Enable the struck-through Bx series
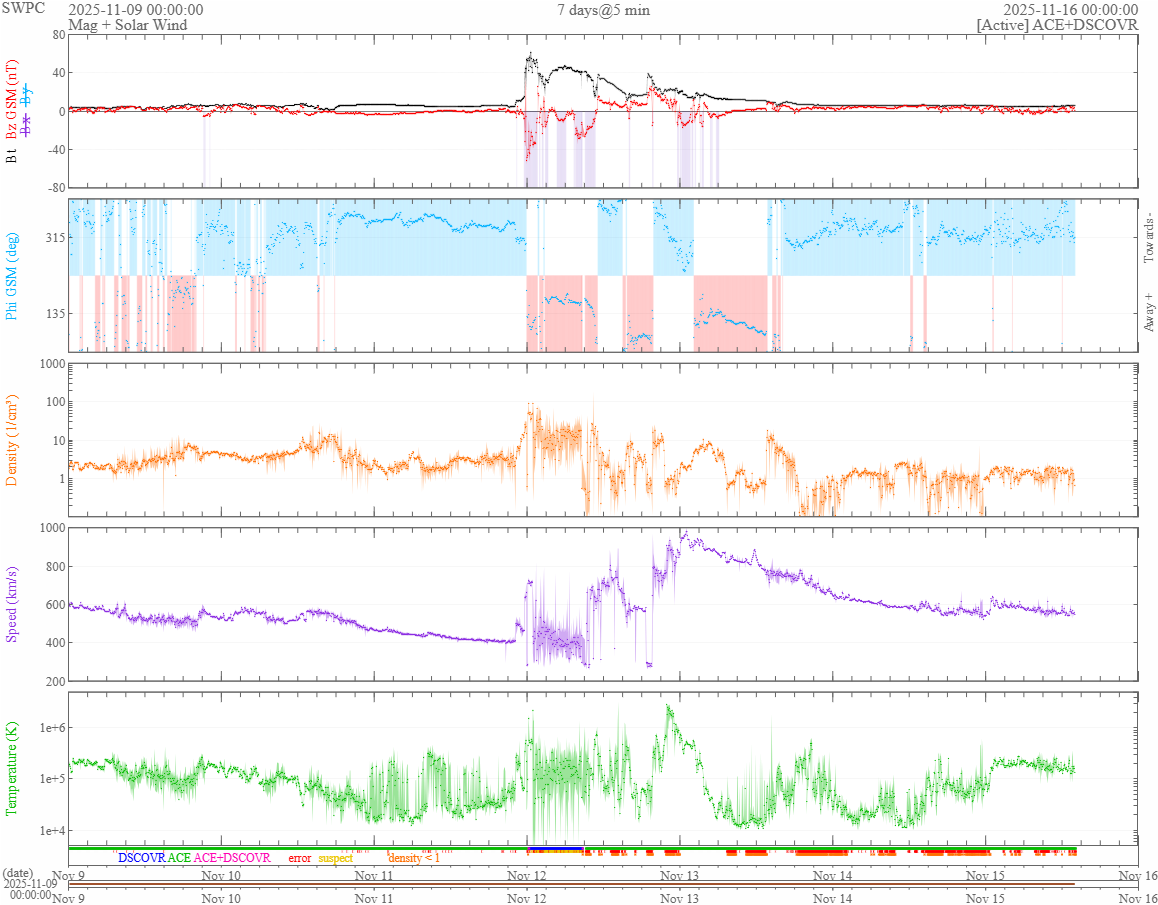This screenshot has height=905, width=1158. tap(27, 126)
